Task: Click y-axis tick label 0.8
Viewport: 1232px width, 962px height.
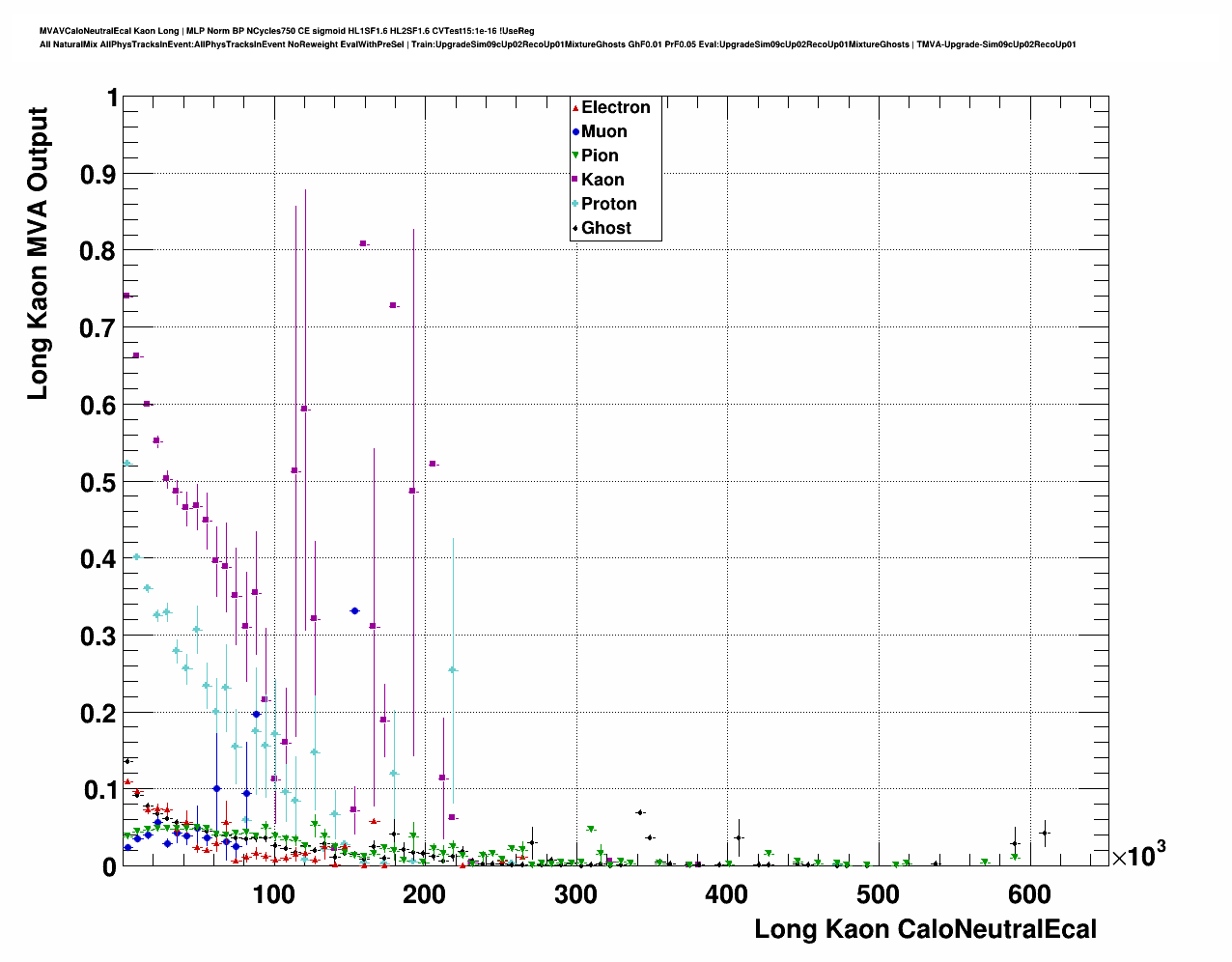Action: coord(99,251)
